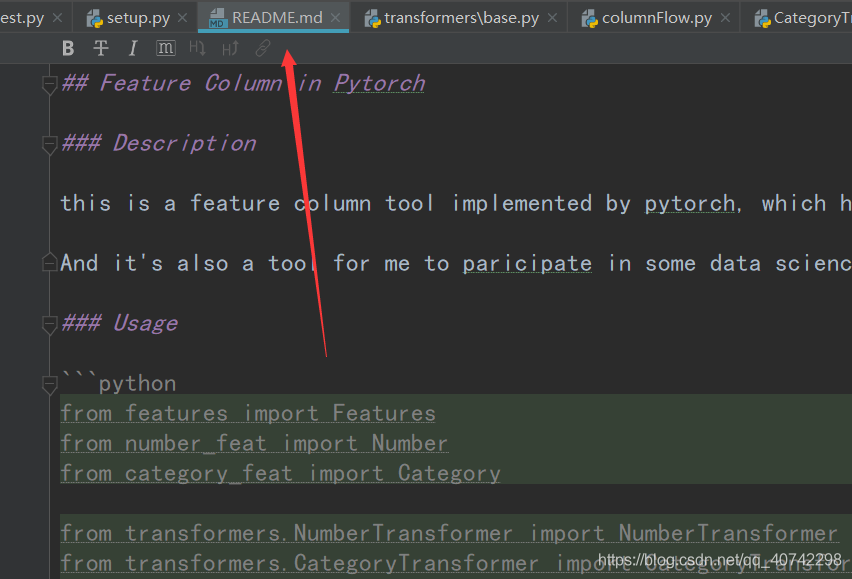Close the setup.py tab
This screenshot has height=579, width=852.
183,18
